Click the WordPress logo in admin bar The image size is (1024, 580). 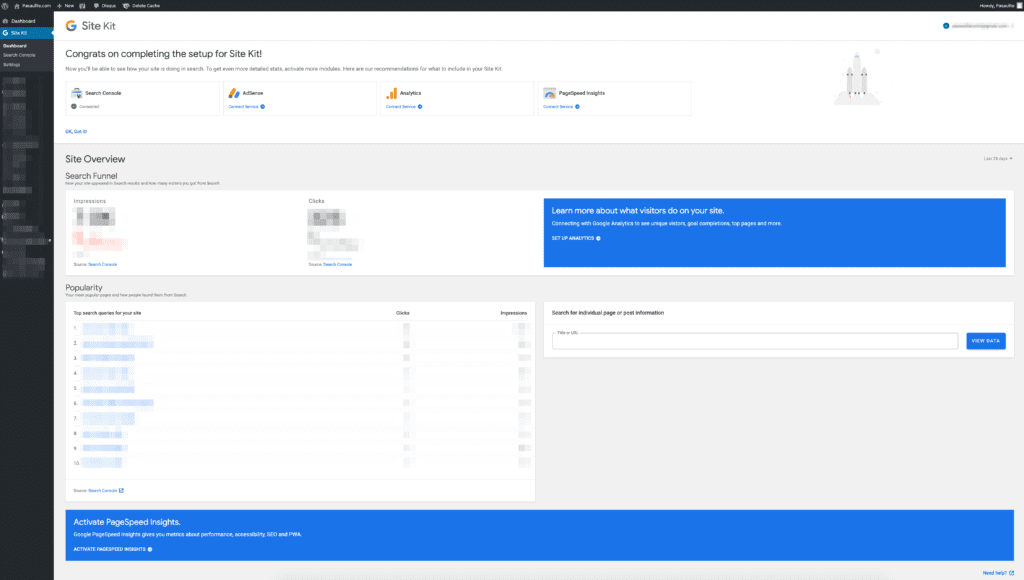(5, 5)
